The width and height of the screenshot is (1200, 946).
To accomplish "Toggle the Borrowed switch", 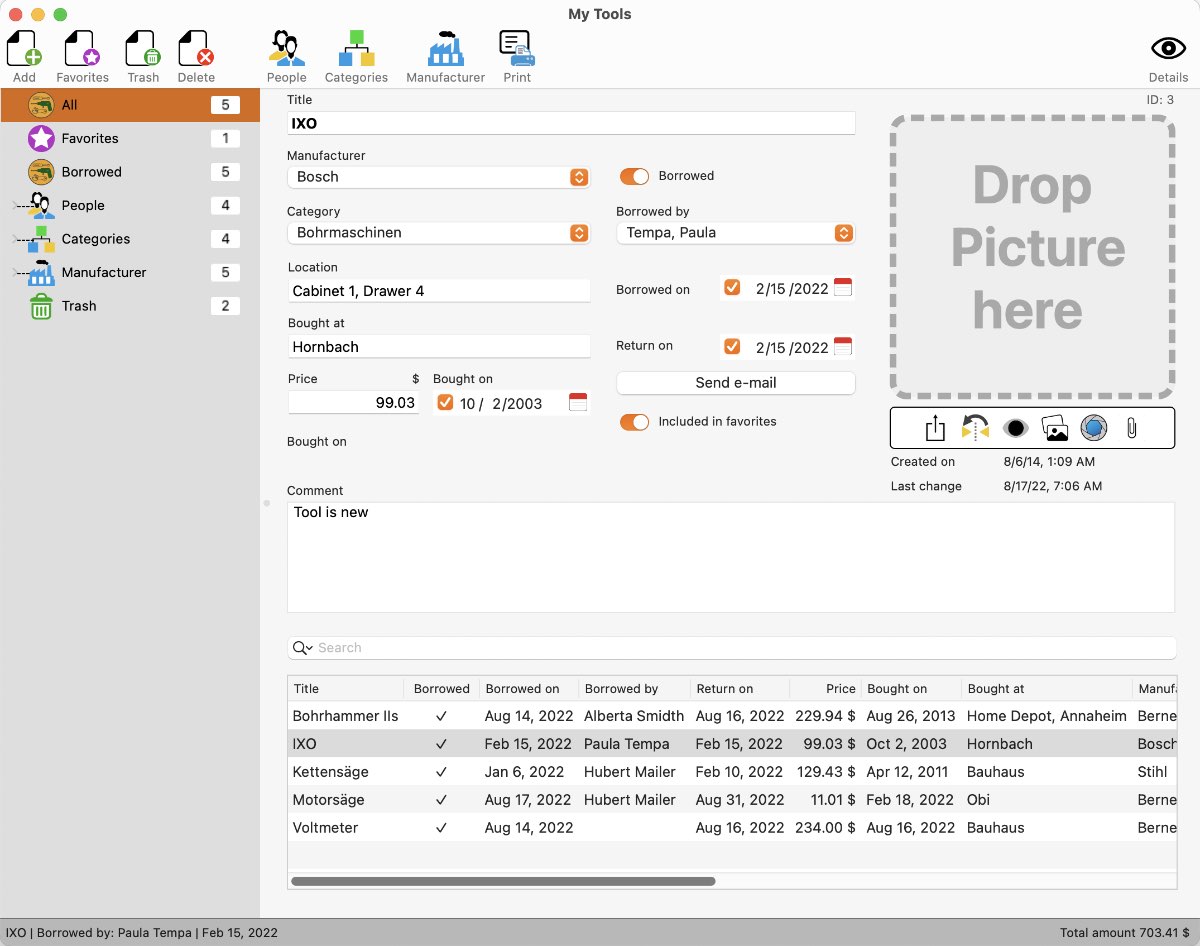I will click(x=634, y=176).
